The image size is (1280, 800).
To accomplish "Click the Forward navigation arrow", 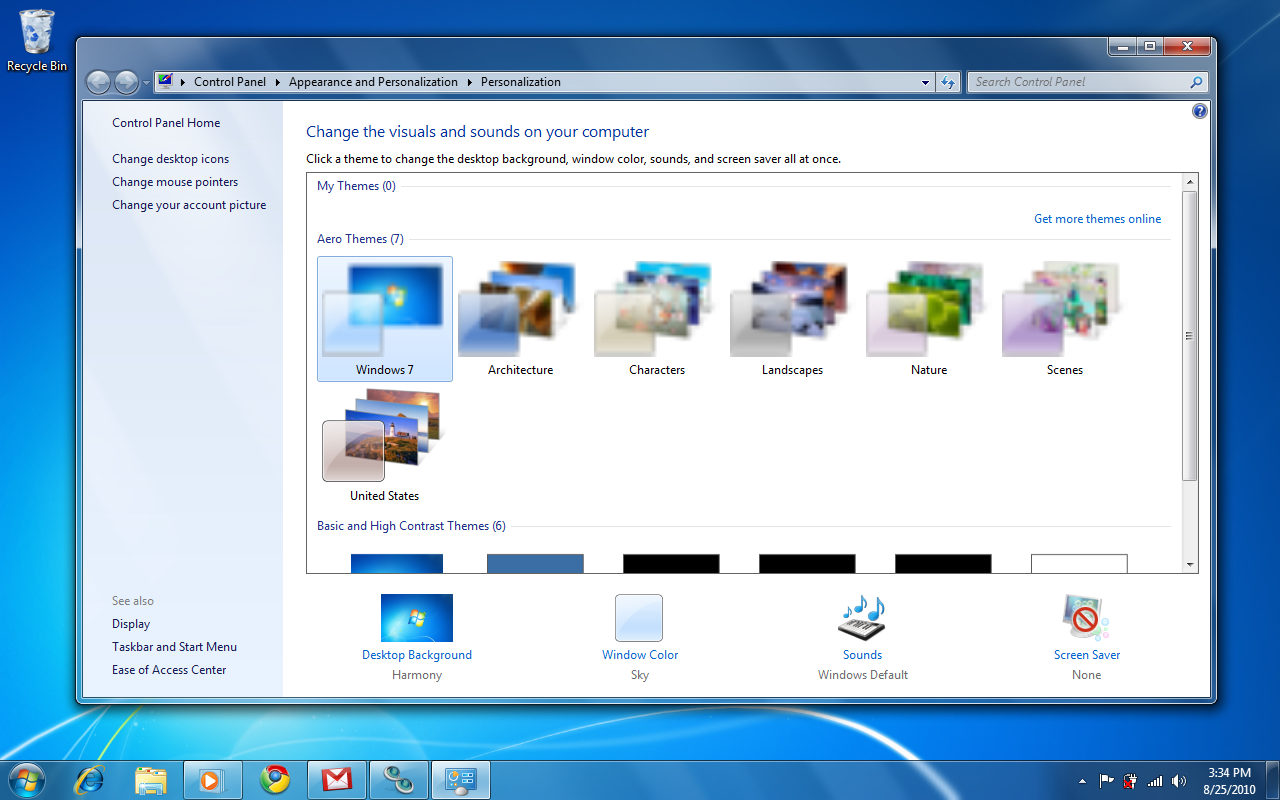I will click(126, 82).
